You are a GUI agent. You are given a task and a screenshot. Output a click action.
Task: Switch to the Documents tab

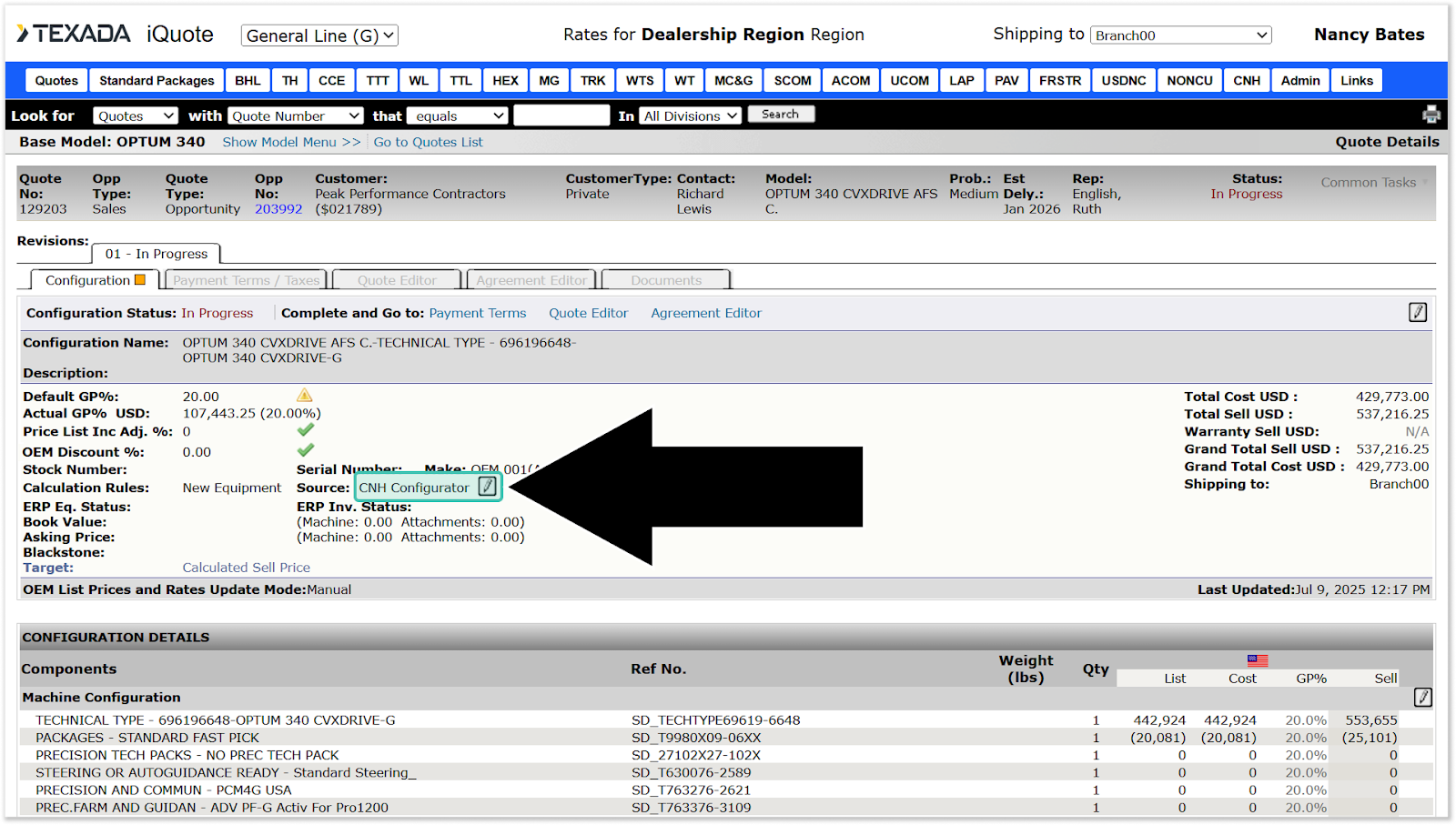(666, 280)
